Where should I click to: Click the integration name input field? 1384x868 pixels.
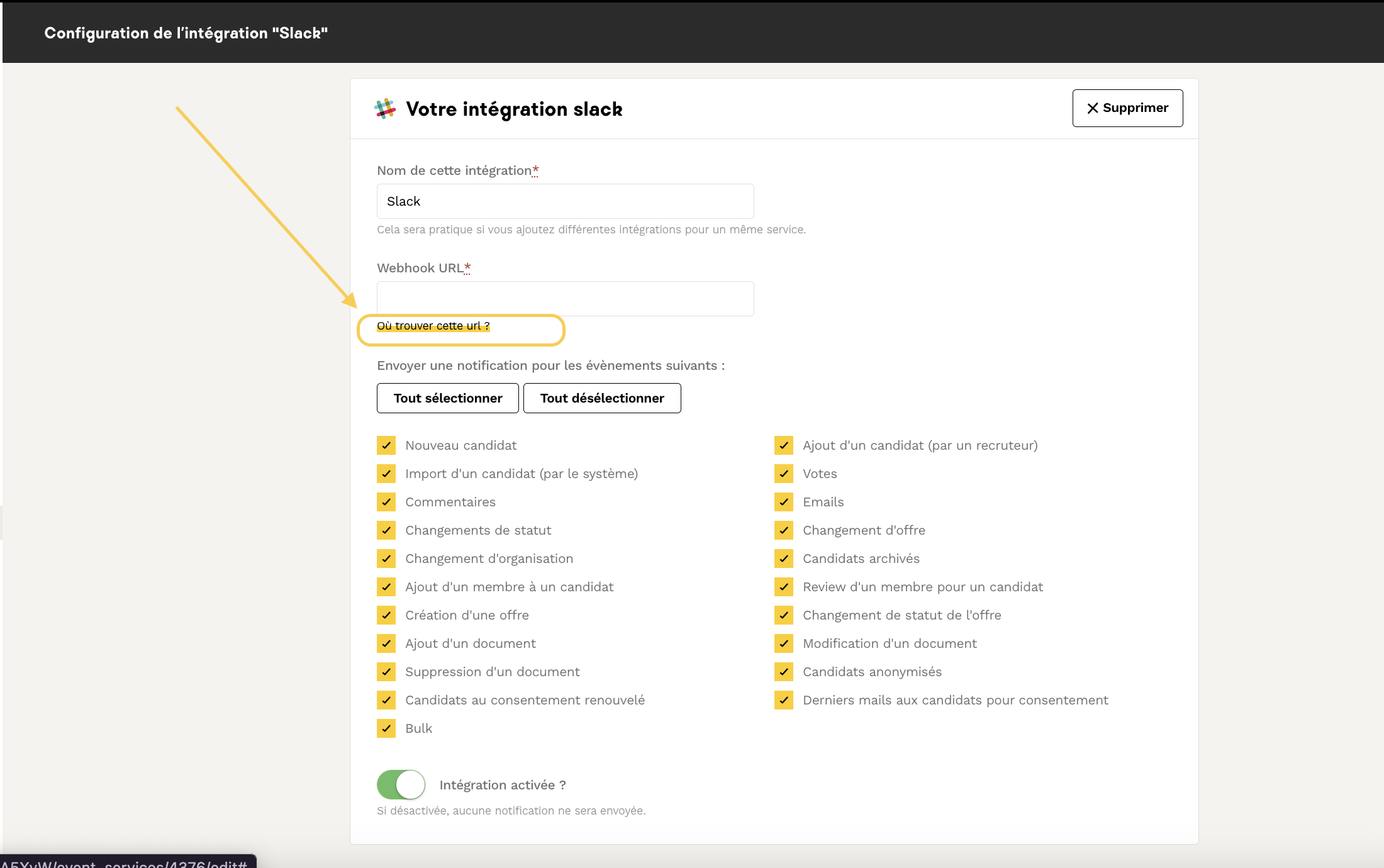(565, 201)
